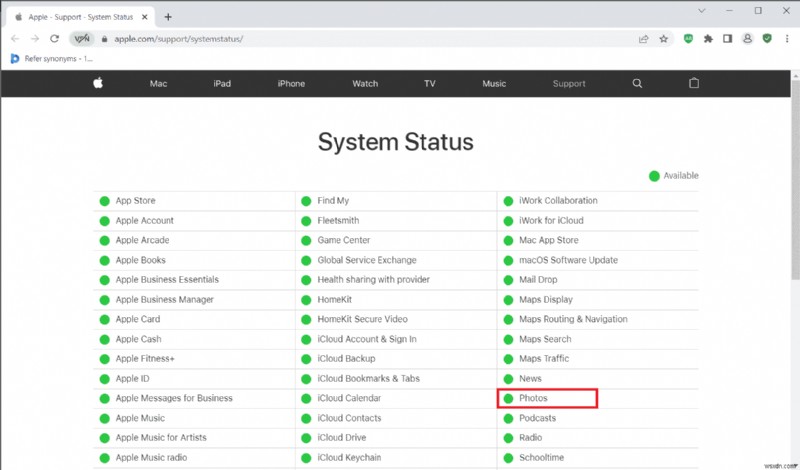Open the profile avatar icon

747,39
